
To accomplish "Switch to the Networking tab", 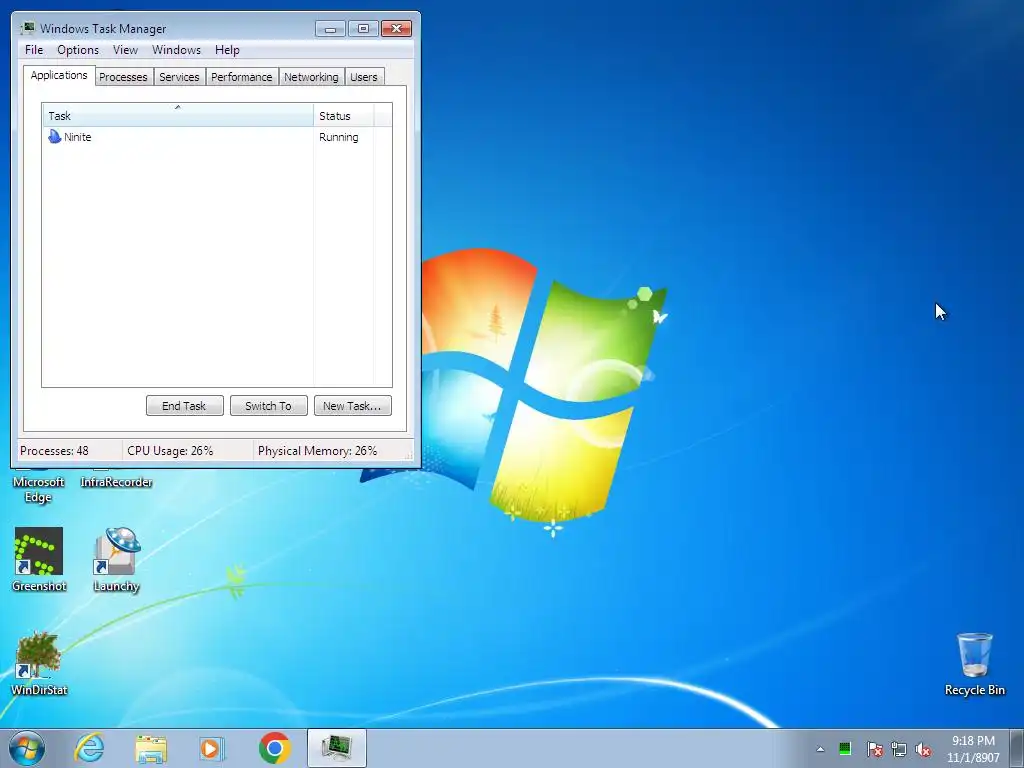I will pos(311,77).
